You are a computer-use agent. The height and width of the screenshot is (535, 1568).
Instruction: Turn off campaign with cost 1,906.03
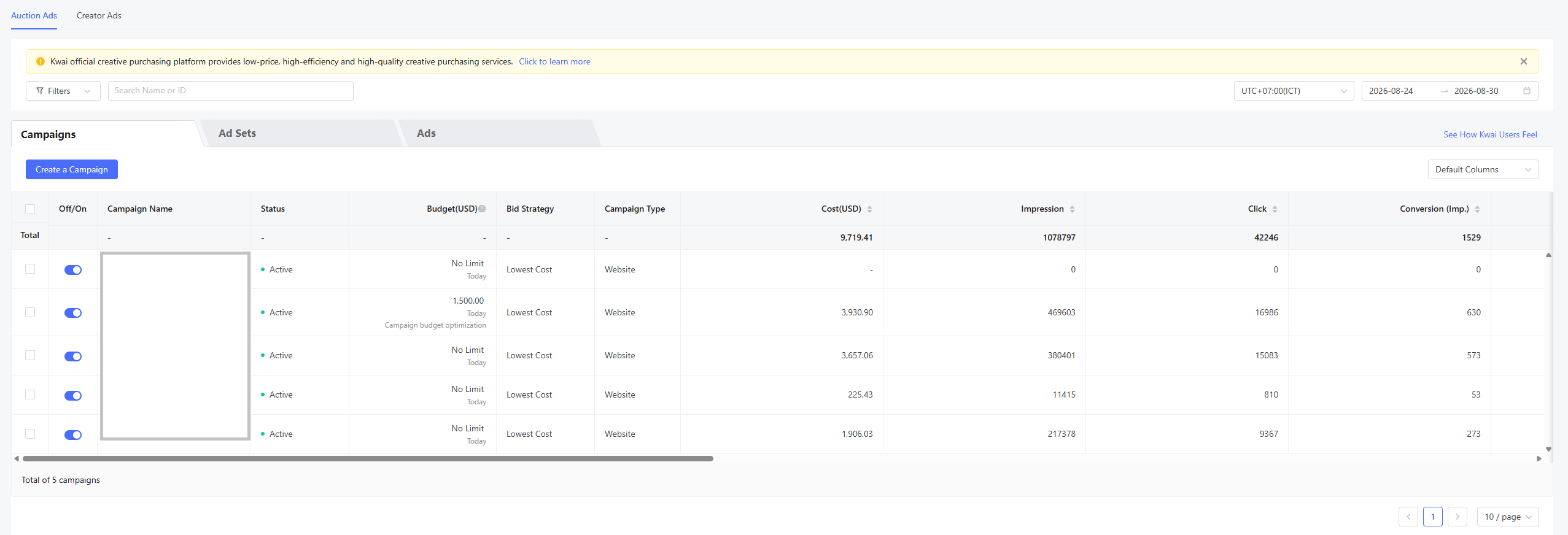click(73, 434)
